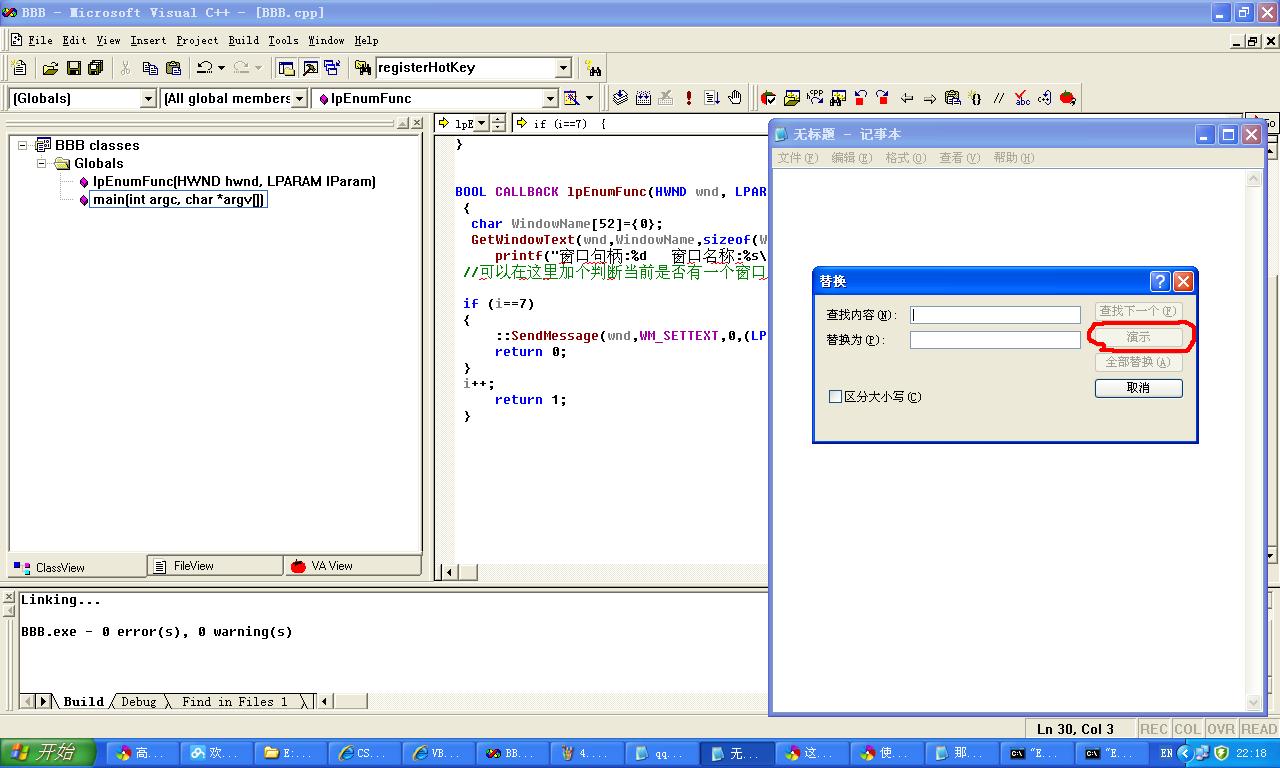Click the help question mark in Replace dialog

[1160, 281]
